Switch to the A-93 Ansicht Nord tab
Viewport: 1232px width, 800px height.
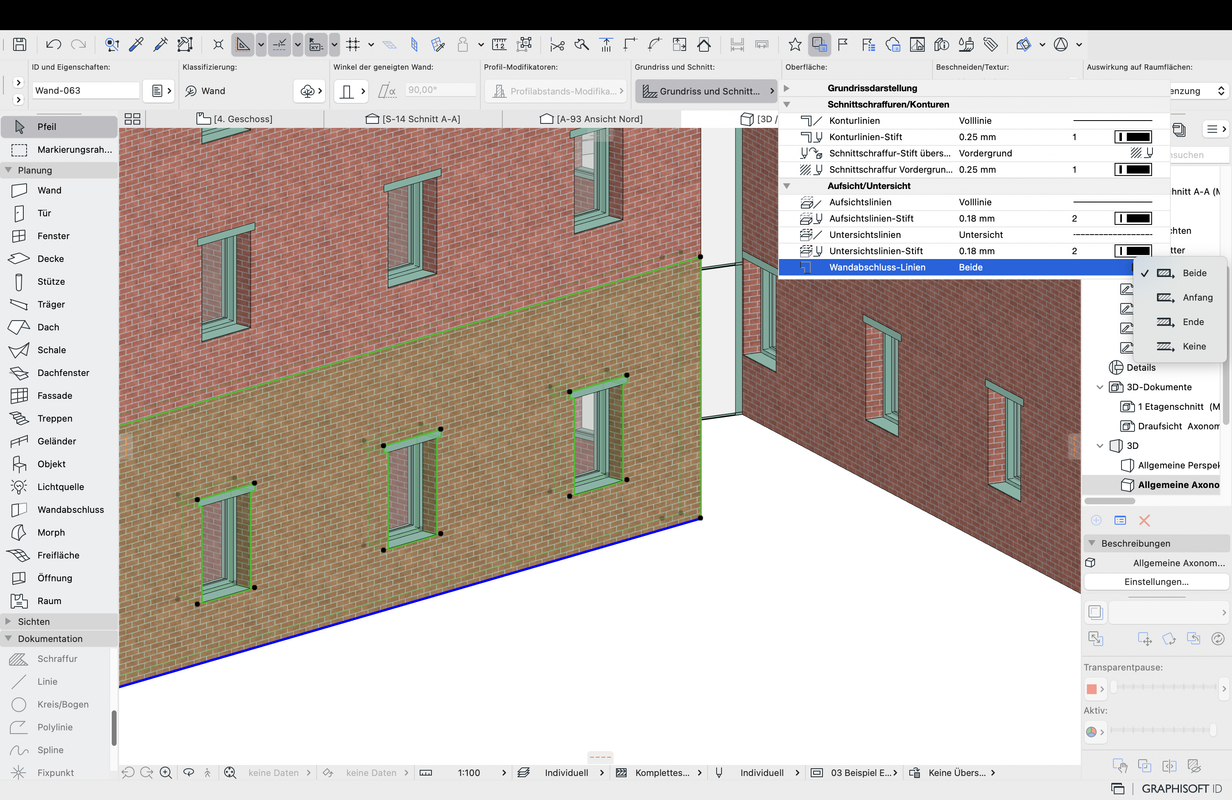[591, 119]
